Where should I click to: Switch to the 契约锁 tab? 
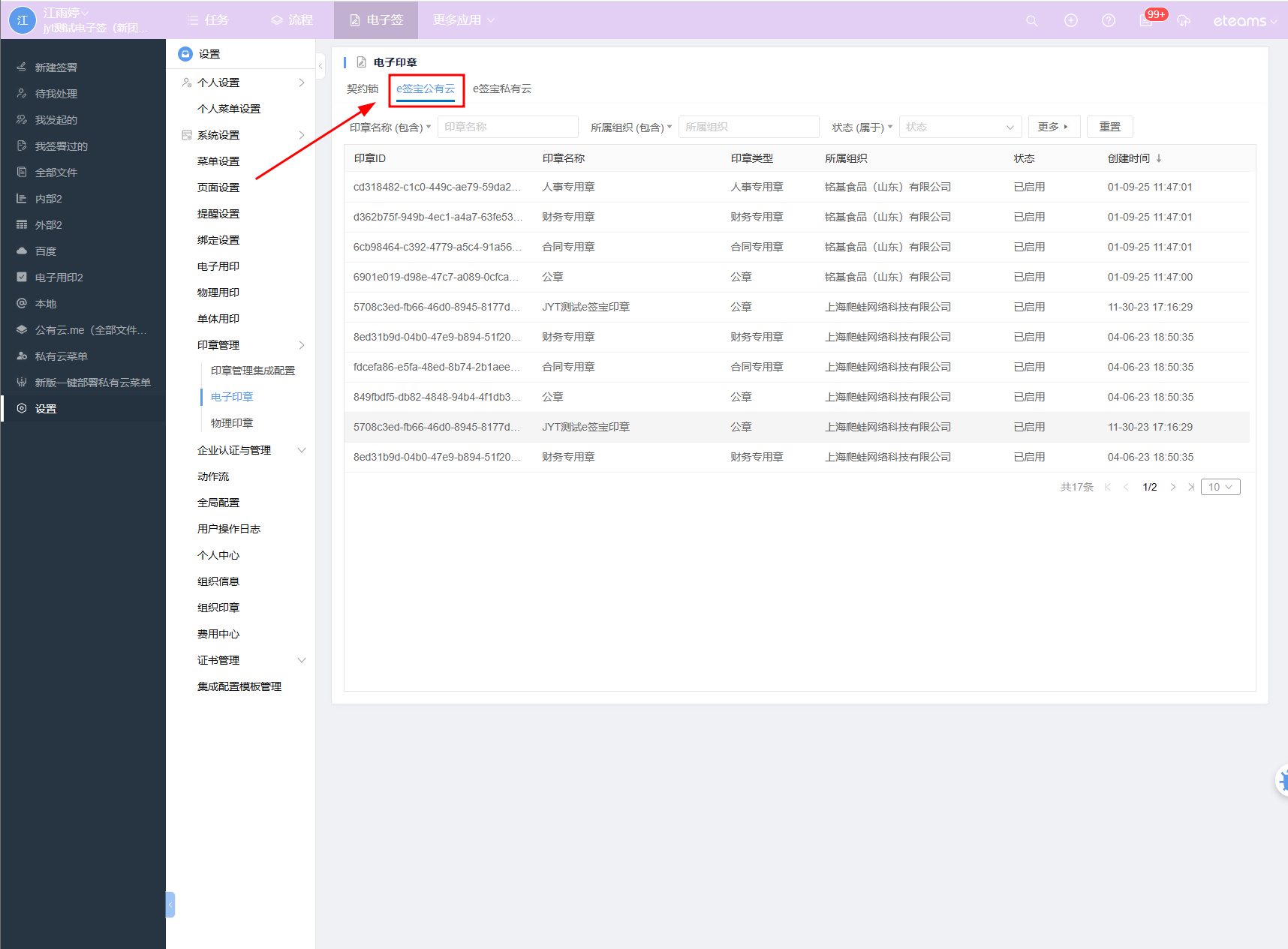click(362, 89)
